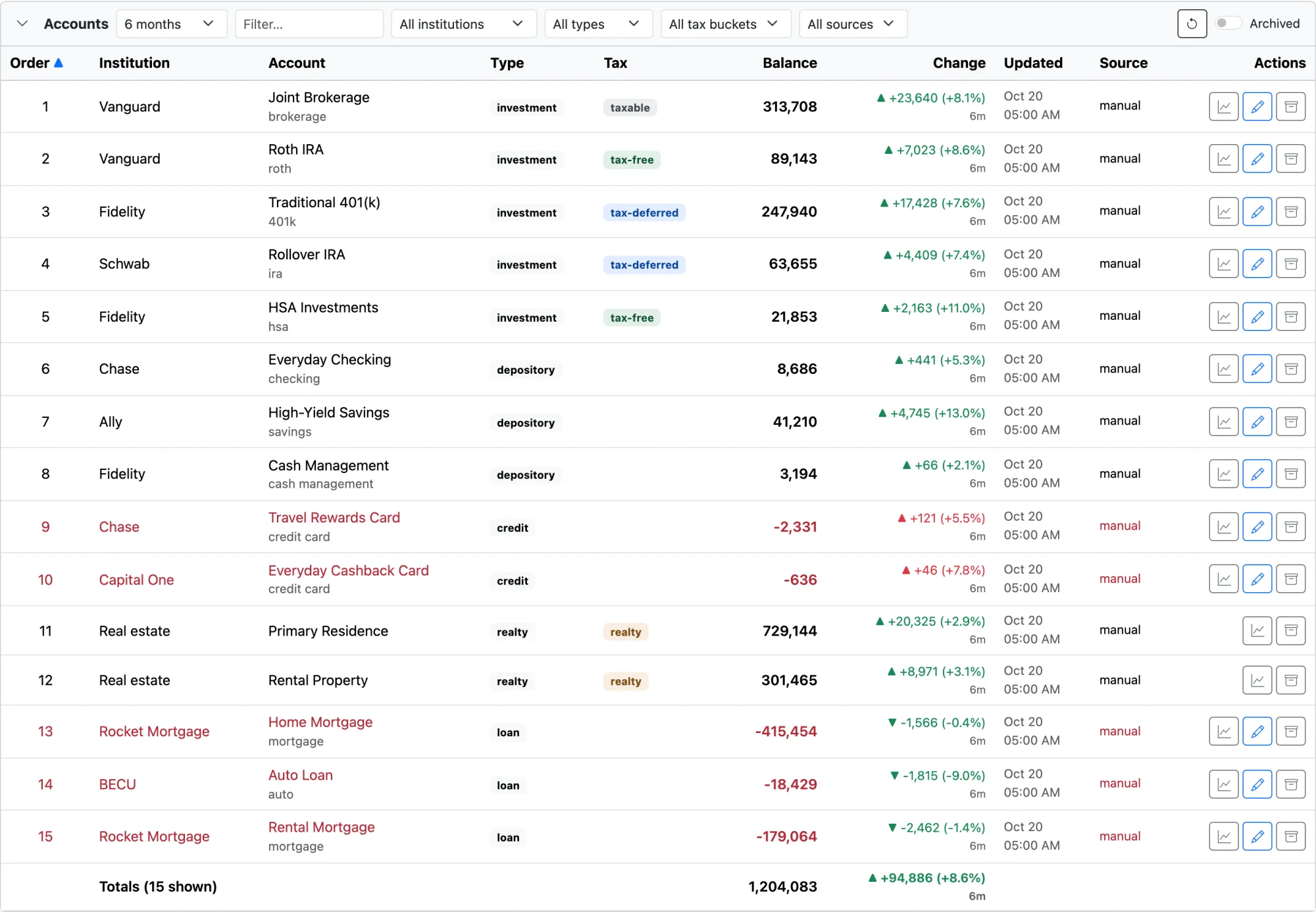This screenshot has height=912, width=1316.
Task: Show chart for High-Yield Savings
Action: [x=1224, y=422]
